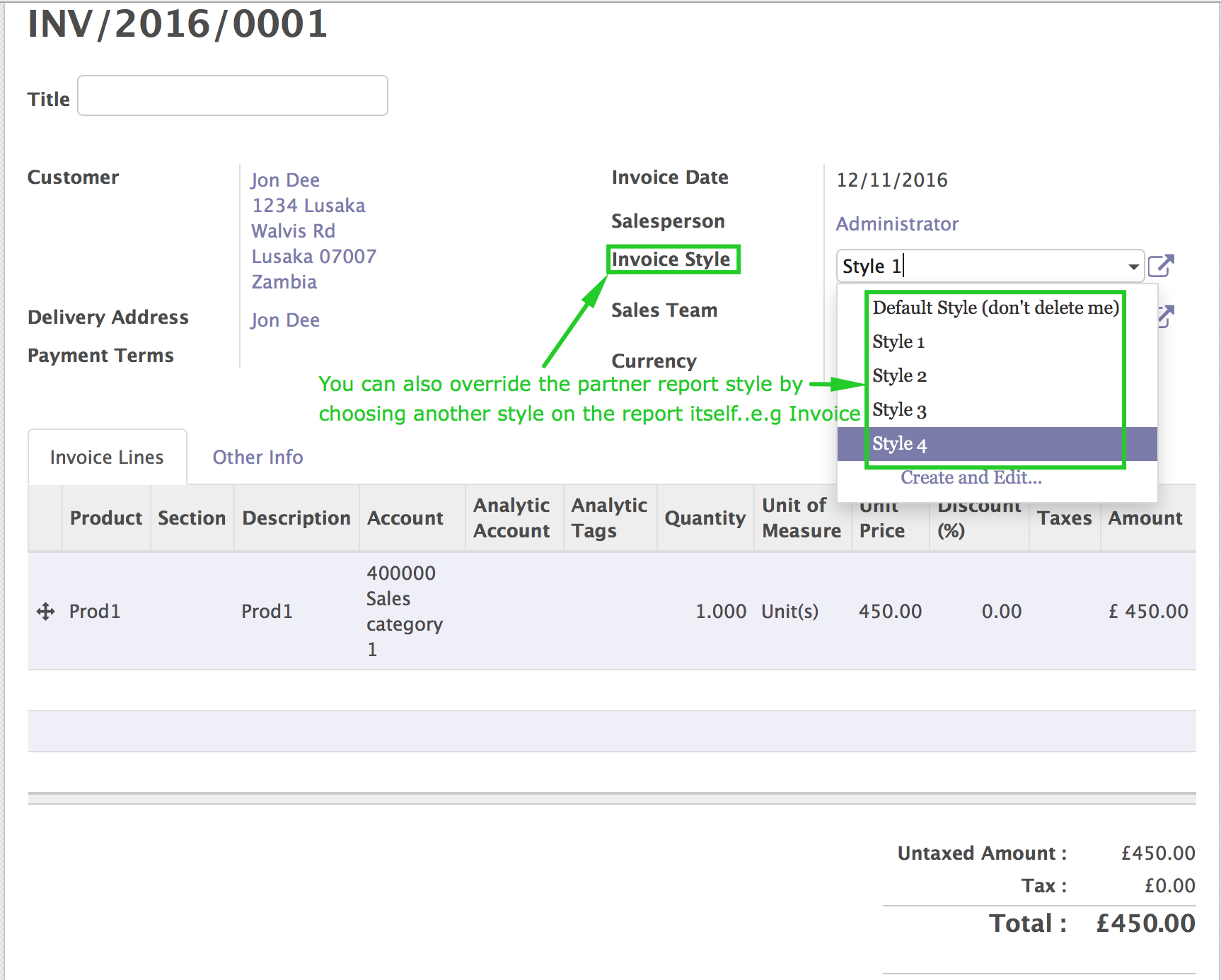Click the Walvis Rd address line

click(x=294, y=231)
